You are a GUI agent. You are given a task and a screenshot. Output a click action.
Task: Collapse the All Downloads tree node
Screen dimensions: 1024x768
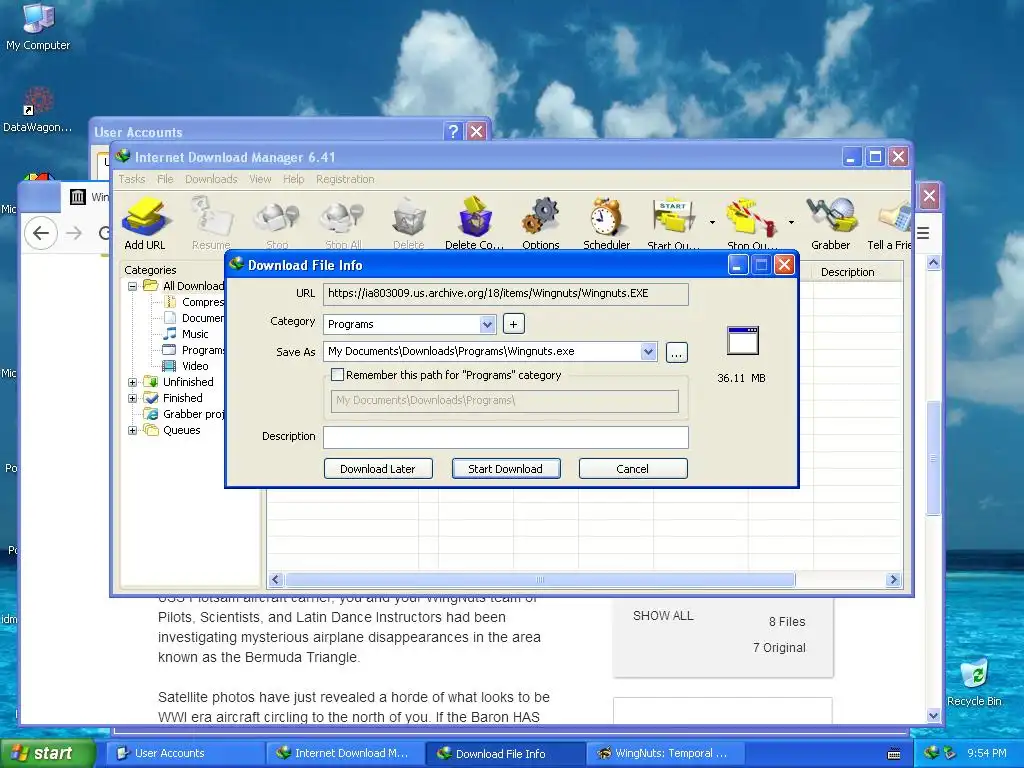click(133, 286)
